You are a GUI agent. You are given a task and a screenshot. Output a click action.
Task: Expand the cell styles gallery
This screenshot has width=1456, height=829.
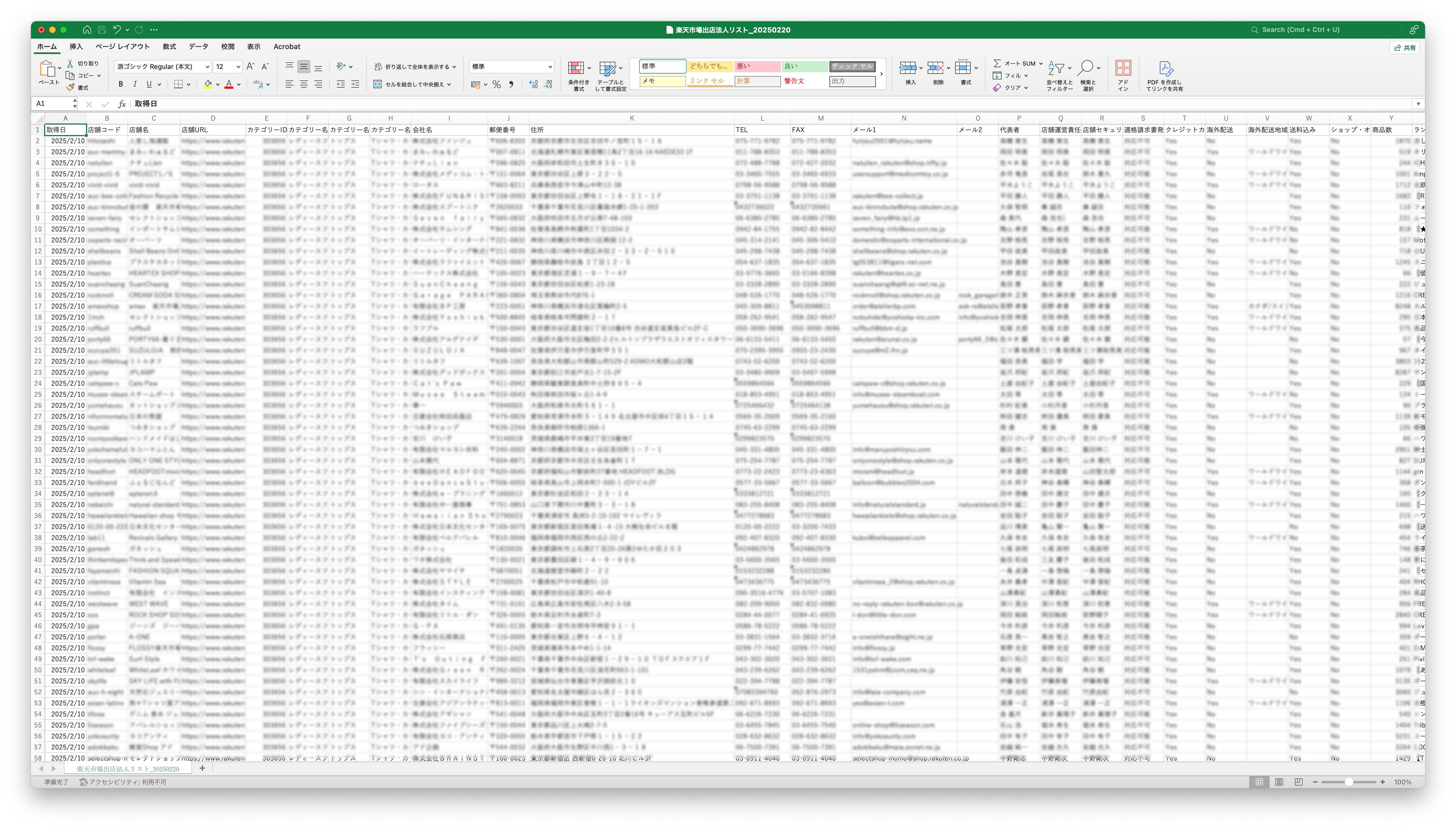(x=881, y=73)
